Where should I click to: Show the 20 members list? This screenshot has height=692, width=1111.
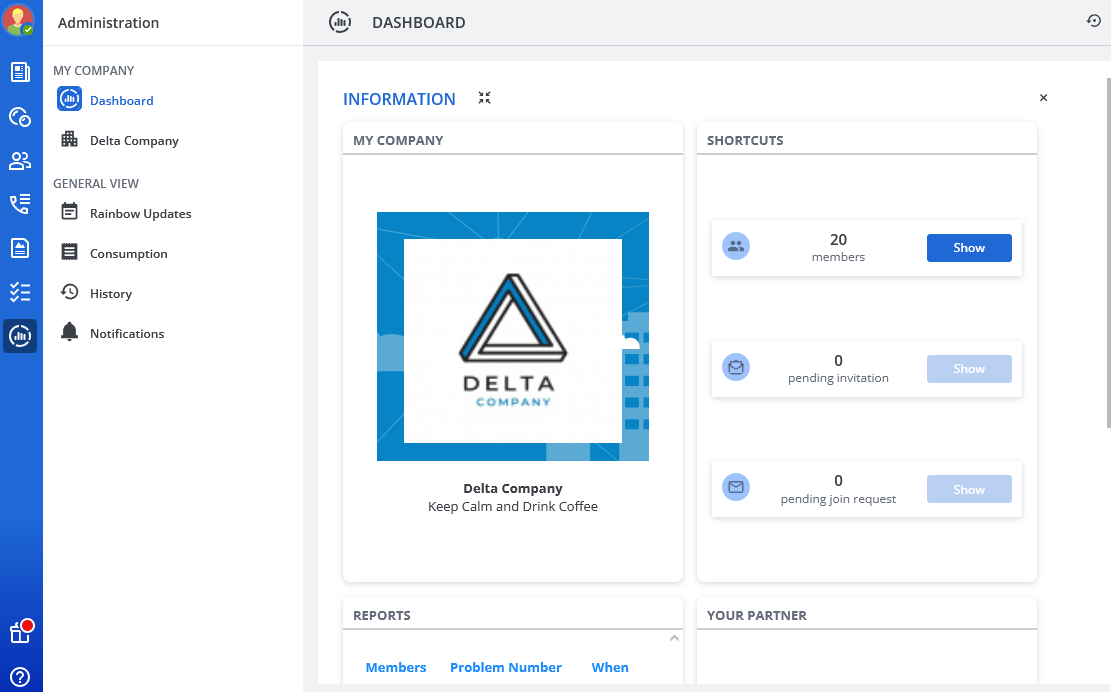tap(968, 248)
